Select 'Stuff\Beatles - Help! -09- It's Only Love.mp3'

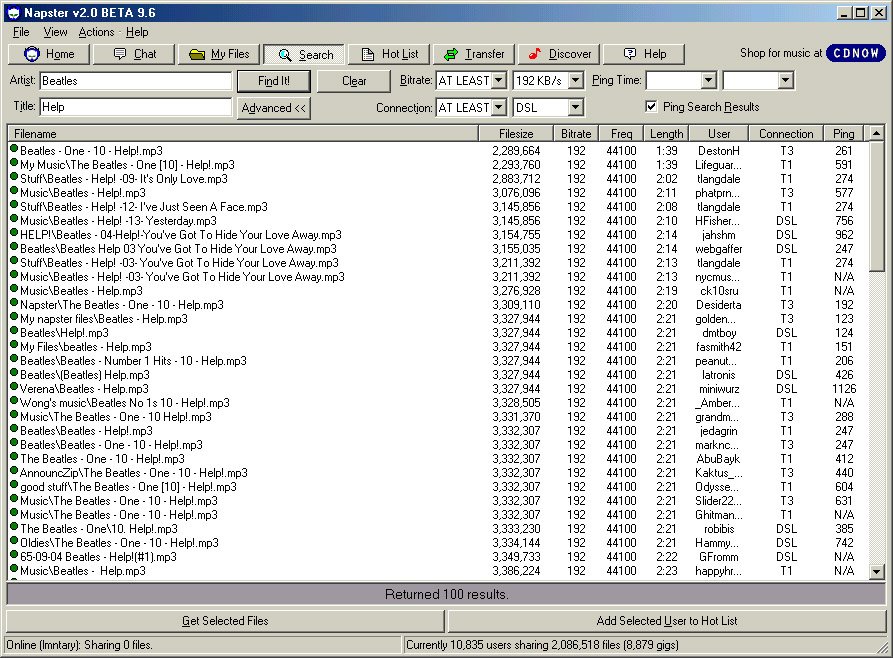click(124, 179)
